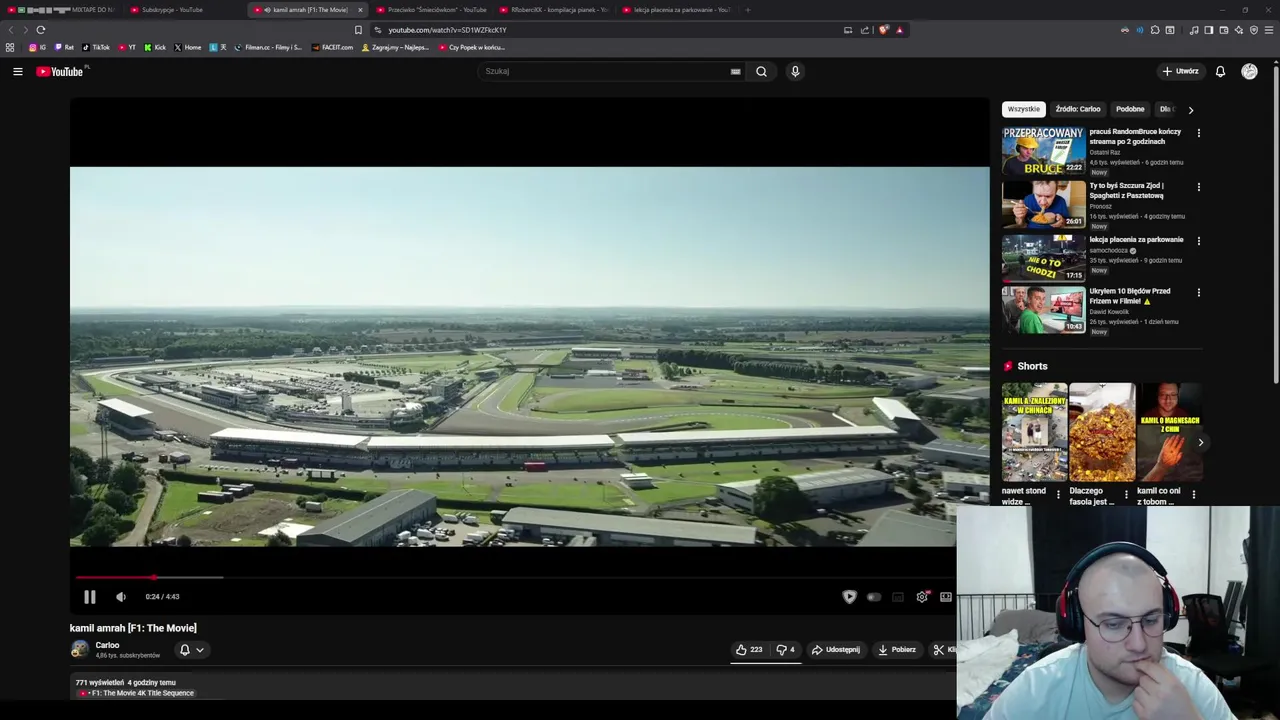The height and width of the screenshot is (720, 1280).
Task: Toggle autoplay switch in player
Action: tap(874, 597)
